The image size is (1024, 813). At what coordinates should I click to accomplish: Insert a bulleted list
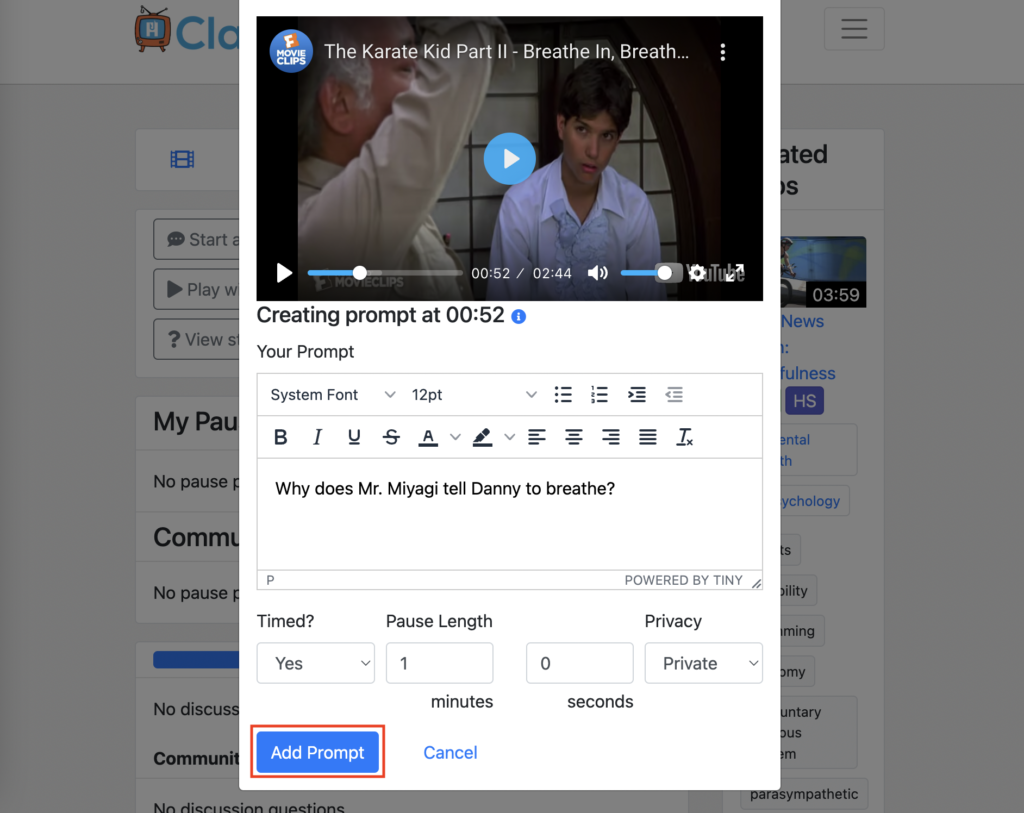(x=563, y=394)
